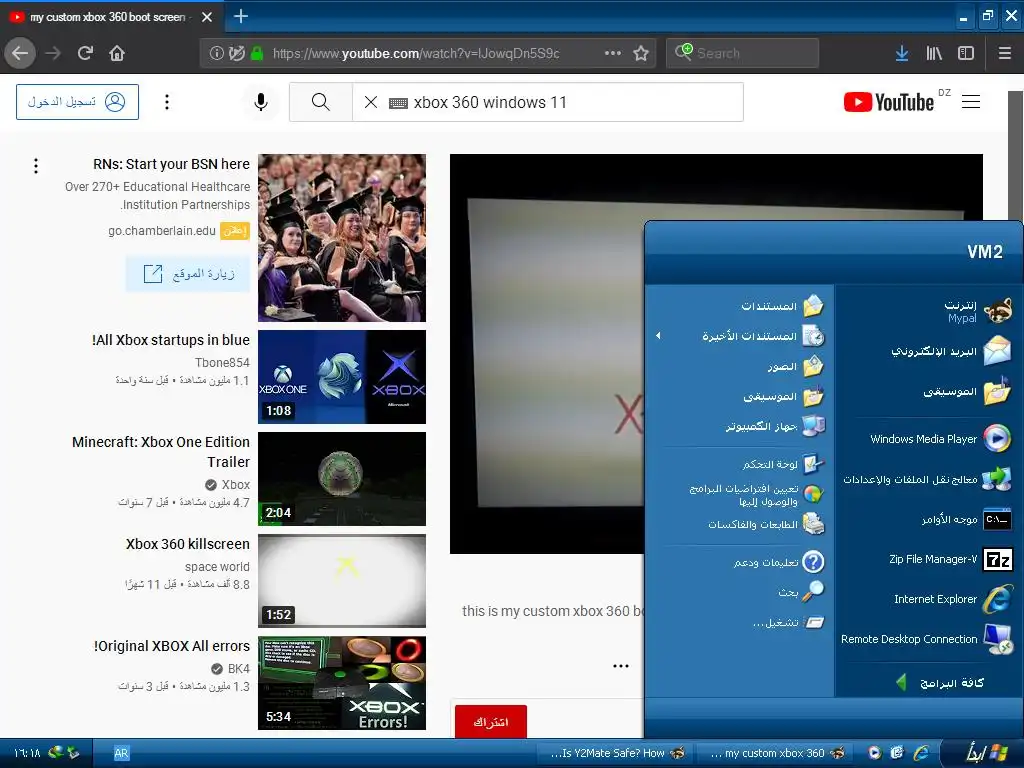Open the Music item under E-mail
The height and width of the screenshot is (768, 1024).
pos(966,392)
